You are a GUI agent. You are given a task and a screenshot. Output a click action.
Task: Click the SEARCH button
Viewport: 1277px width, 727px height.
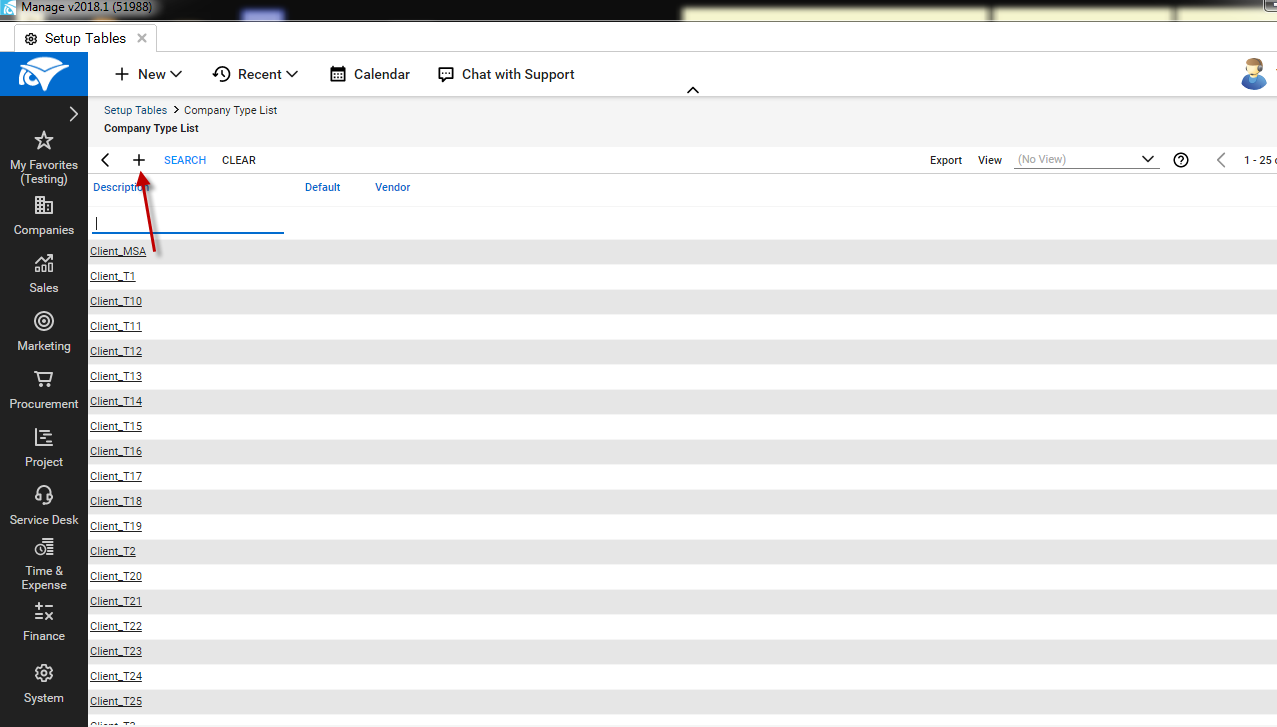click(185, 160)
